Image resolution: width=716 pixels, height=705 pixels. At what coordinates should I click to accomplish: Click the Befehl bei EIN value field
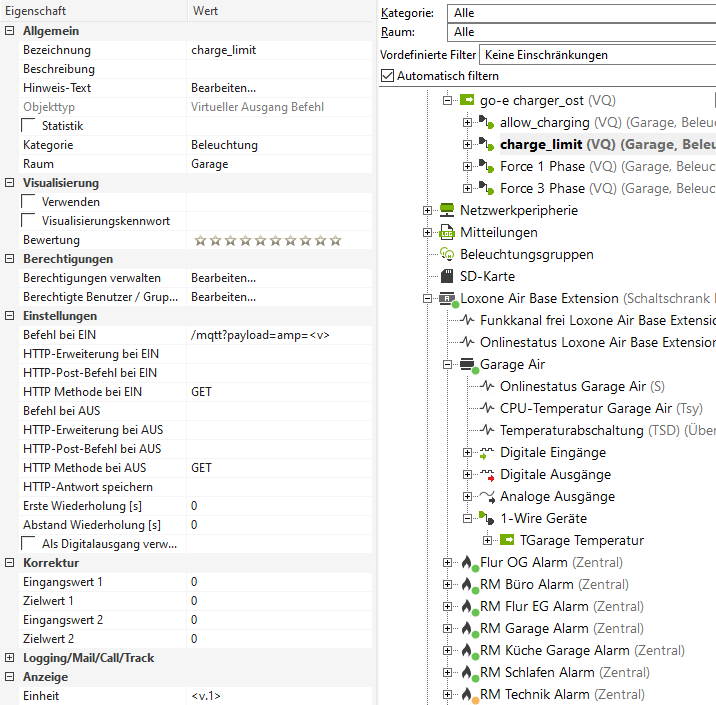[280, 335]
